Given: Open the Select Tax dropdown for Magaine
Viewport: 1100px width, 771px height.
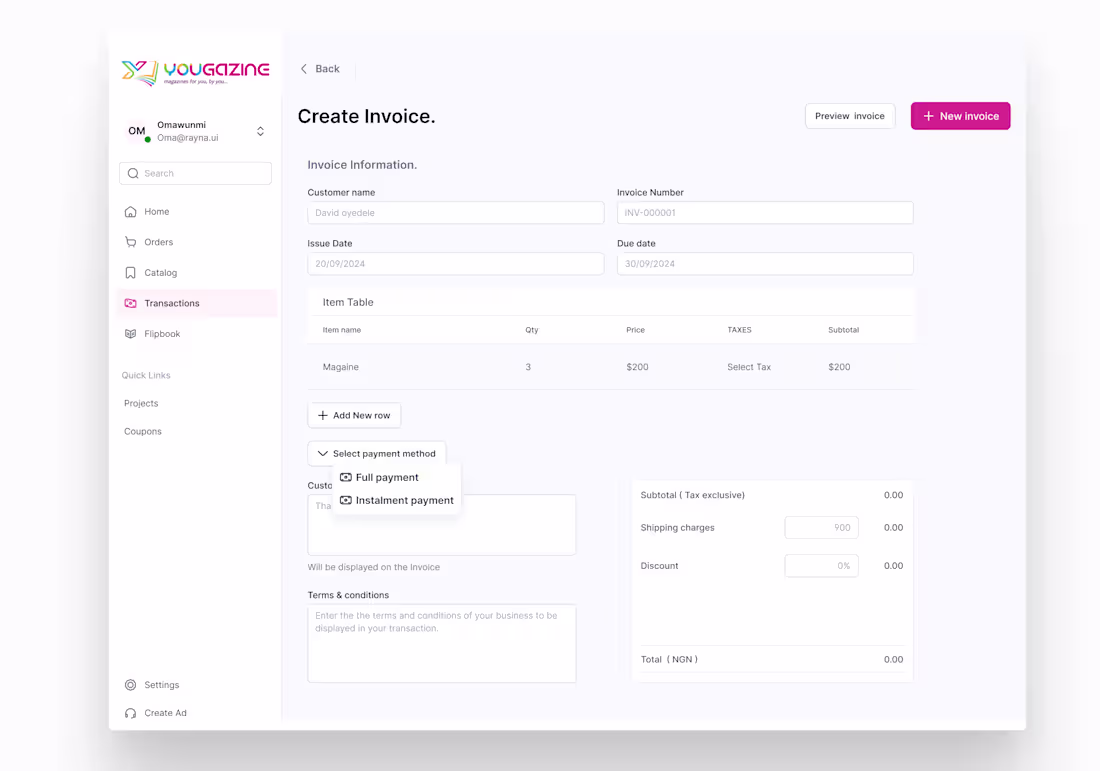Looking at the screenshot, I should (749, 367).
